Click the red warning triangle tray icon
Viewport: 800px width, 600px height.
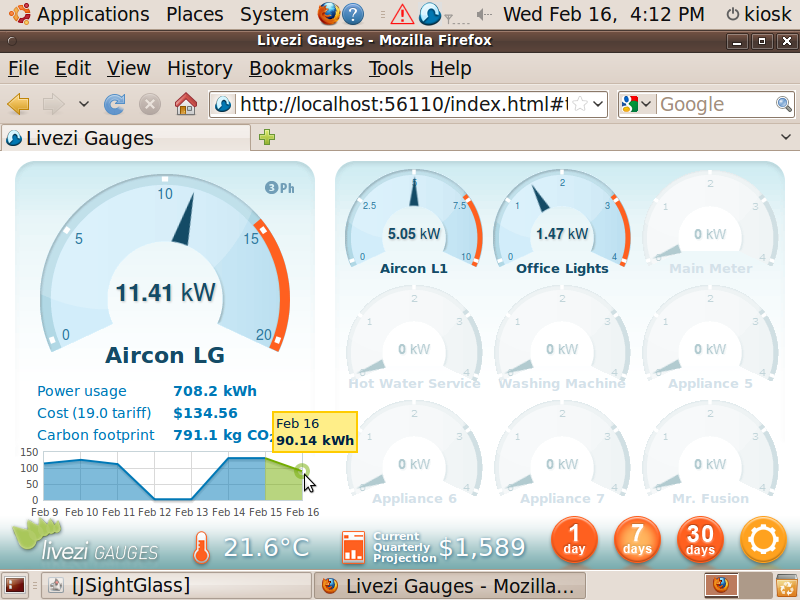[x=402, y=14]
